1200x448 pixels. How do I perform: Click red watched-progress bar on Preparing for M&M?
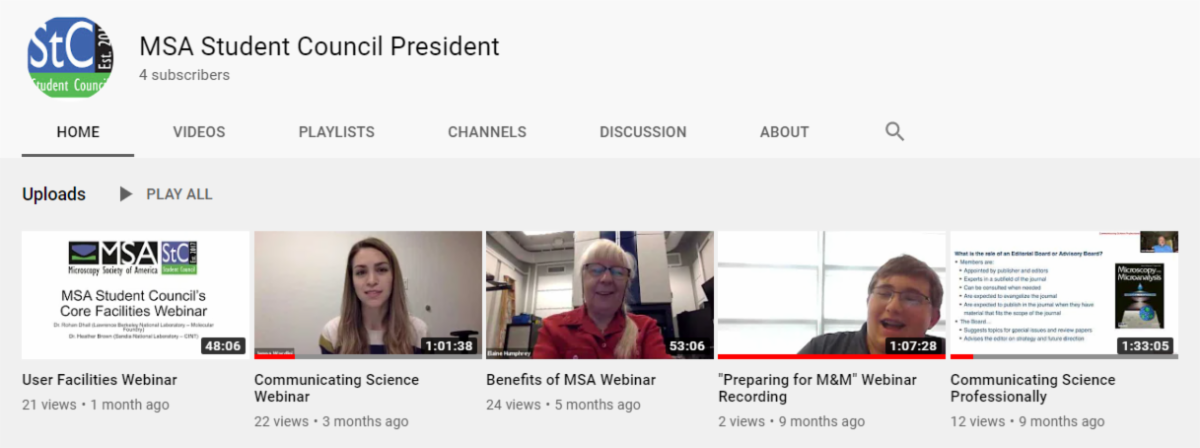[832, 357]
